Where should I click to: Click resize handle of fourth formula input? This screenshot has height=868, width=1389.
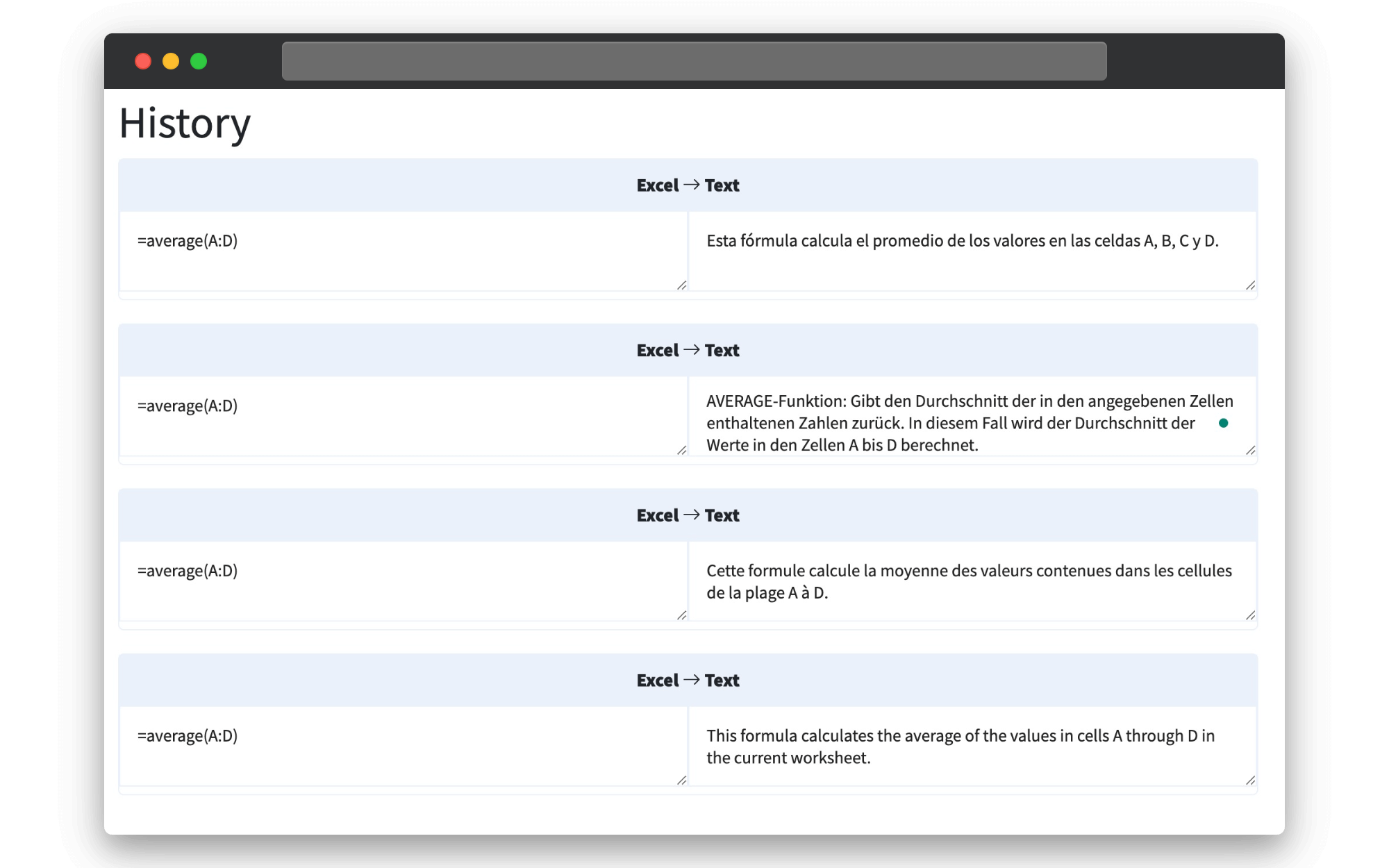pos(681,781)
